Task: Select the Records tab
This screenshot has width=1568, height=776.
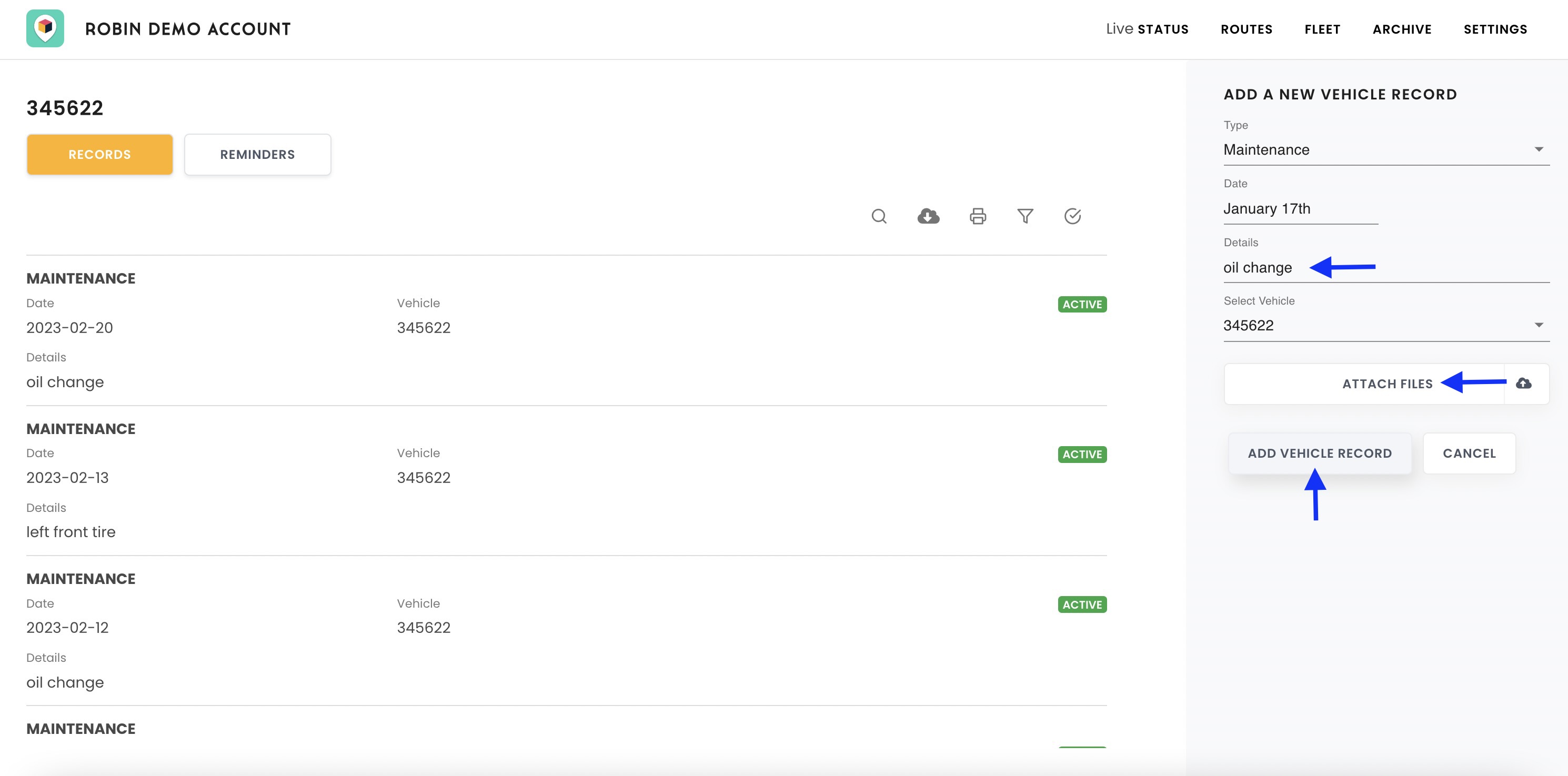Action: pyautogui.click(x=100, y=155)
